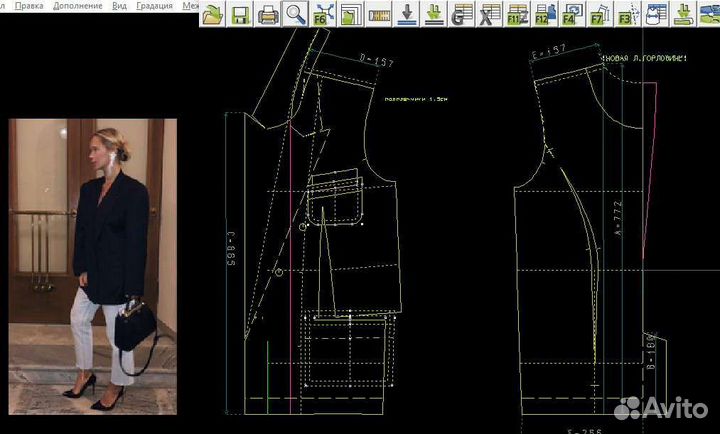Click the A=772 dimension label on back piece
The height and width of the screenshot is (434, 720).
[618, 216]
